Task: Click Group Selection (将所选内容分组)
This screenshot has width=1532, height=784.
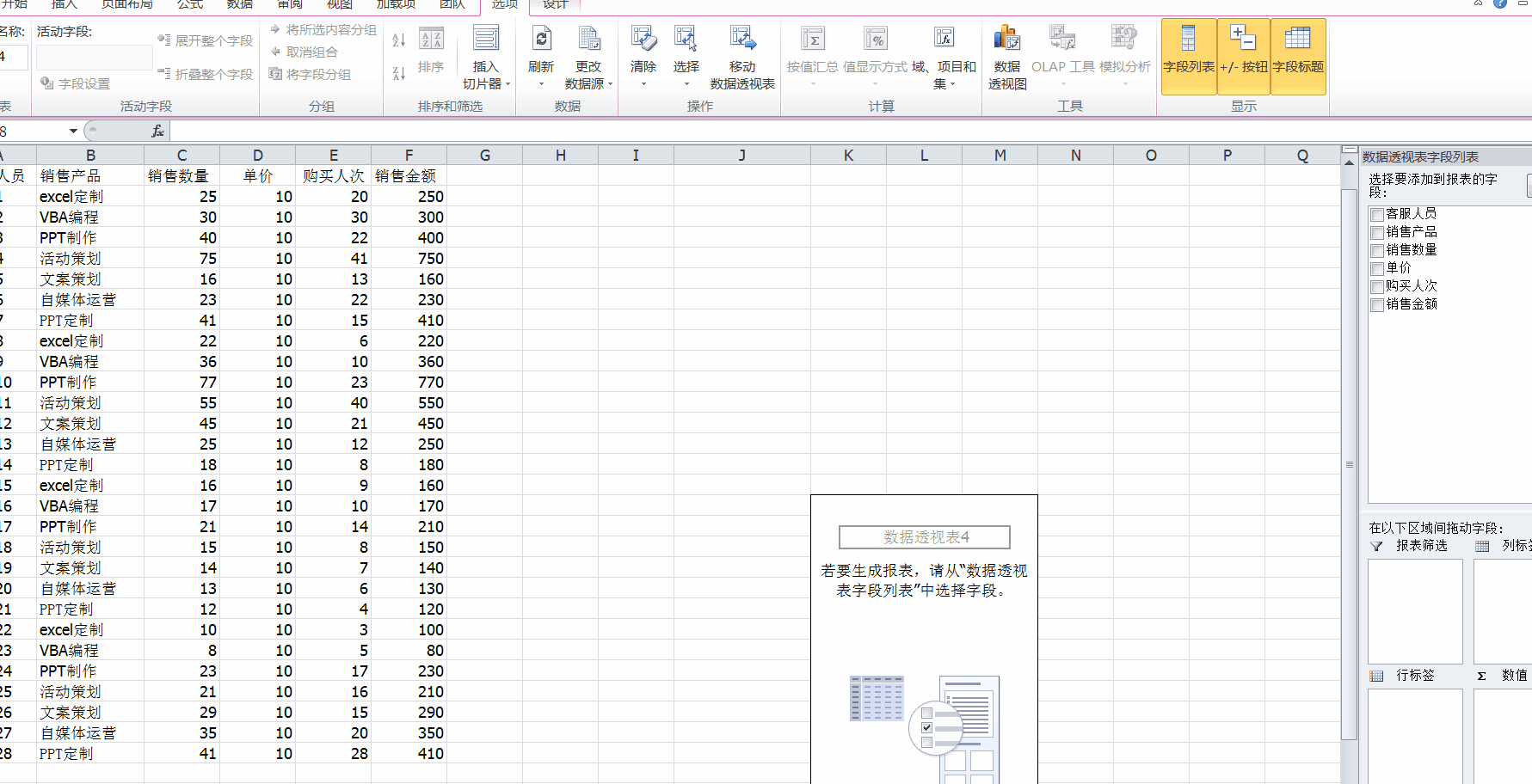Action: (x=323, y=29)
